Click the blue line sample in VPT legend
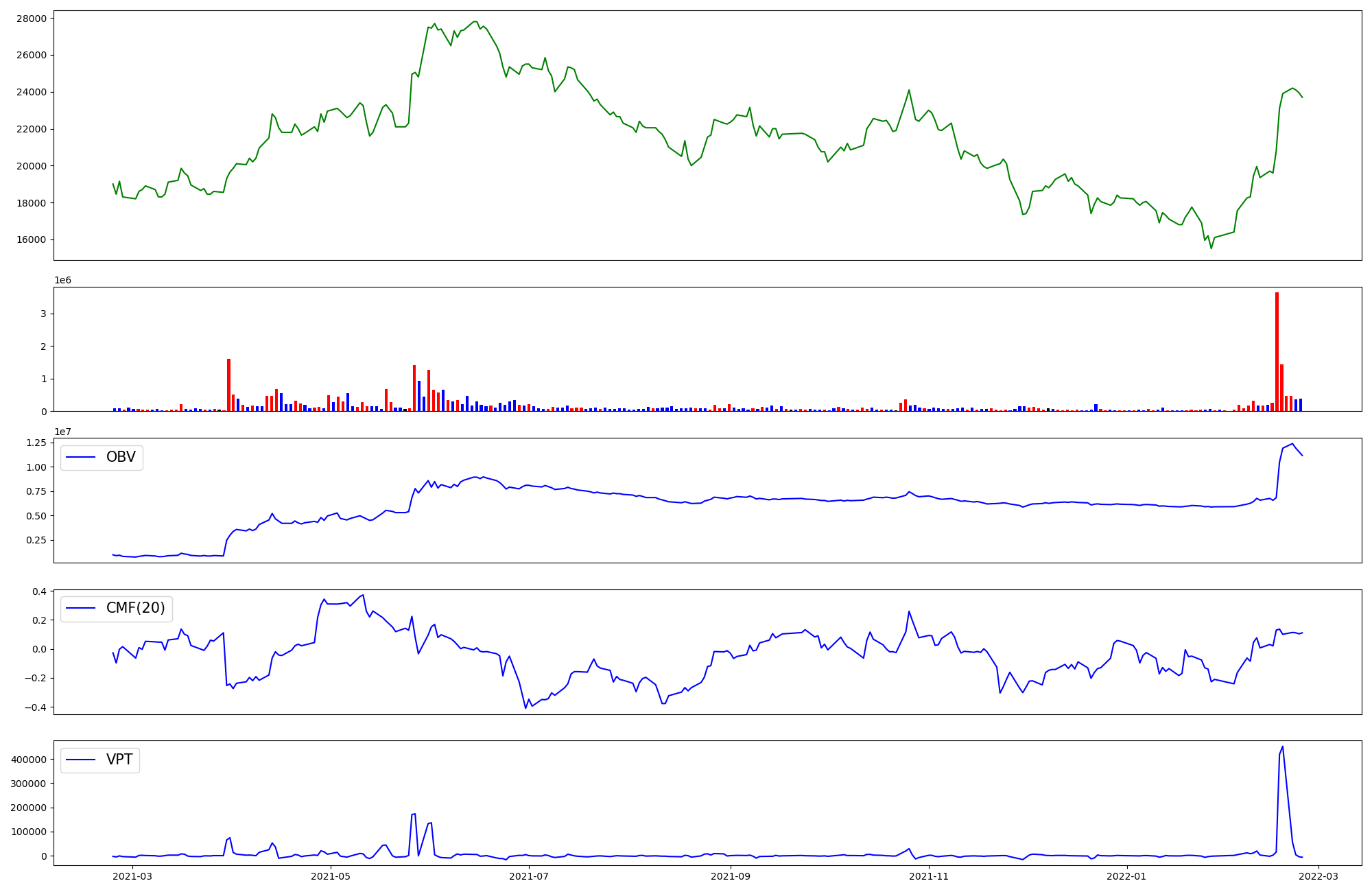The width and height of the screenshot is (1372, 892). point(80,760)
